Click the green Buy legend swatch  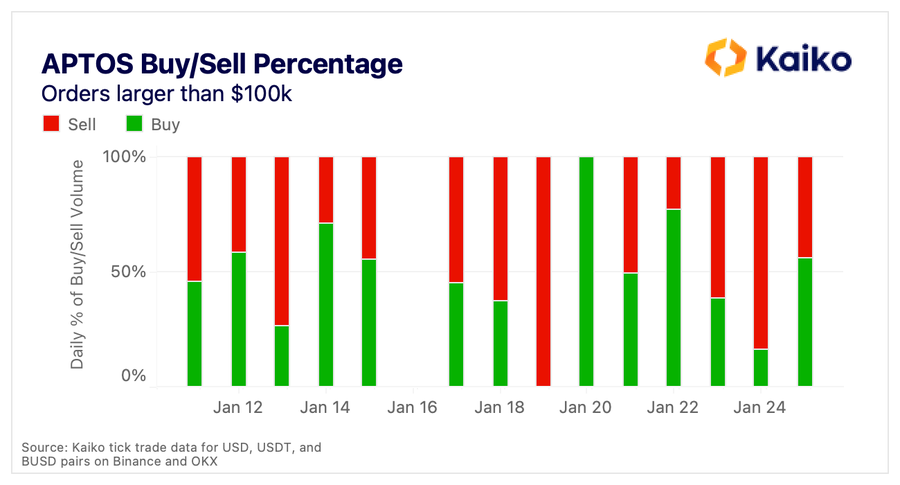pos(134,124)
